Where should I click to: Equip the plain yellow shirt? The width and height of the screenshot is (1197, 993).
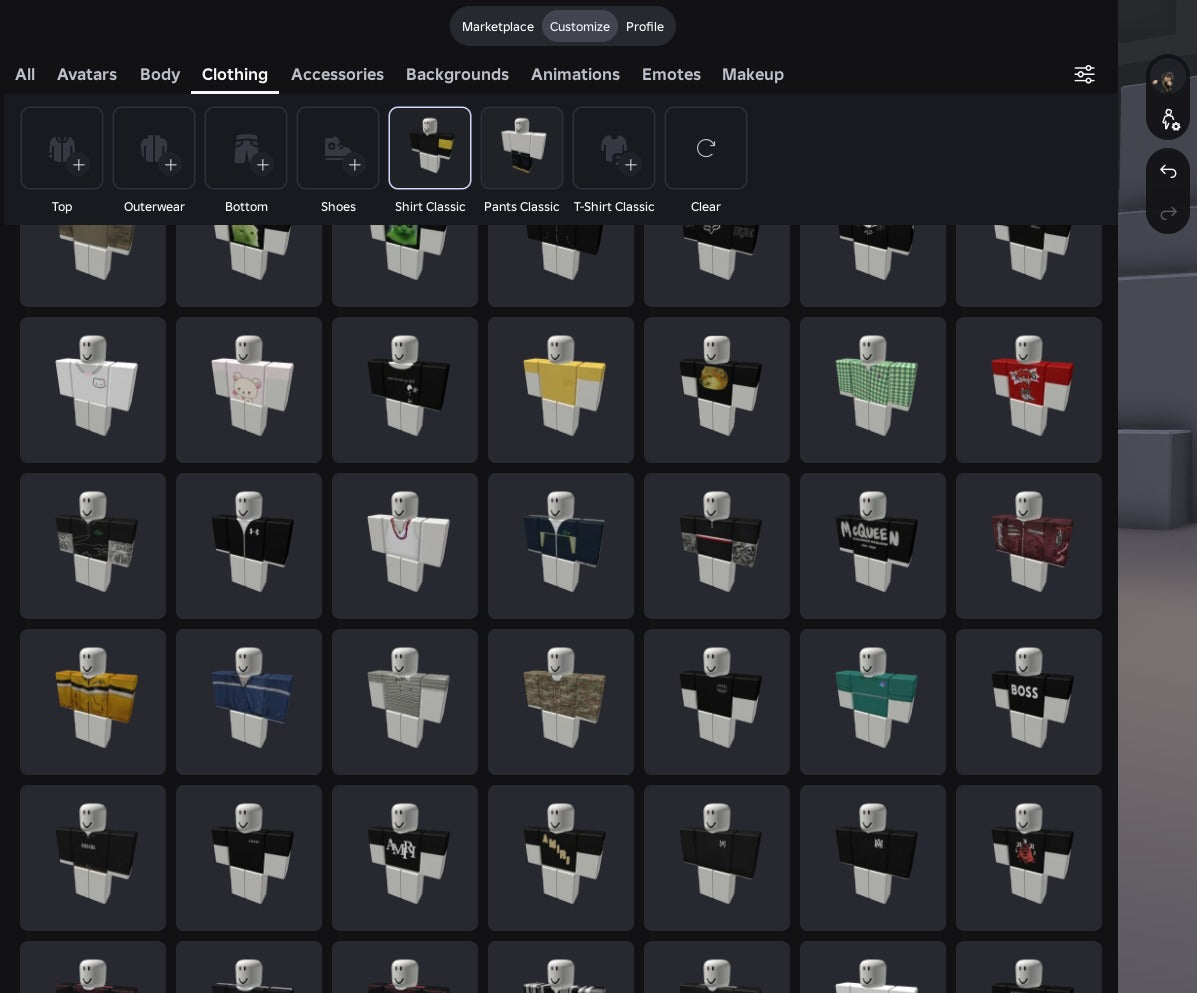[560, 390]
